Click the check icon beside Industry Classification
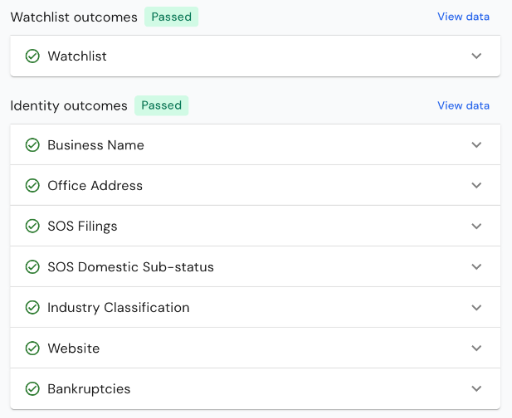 (32, 307)
